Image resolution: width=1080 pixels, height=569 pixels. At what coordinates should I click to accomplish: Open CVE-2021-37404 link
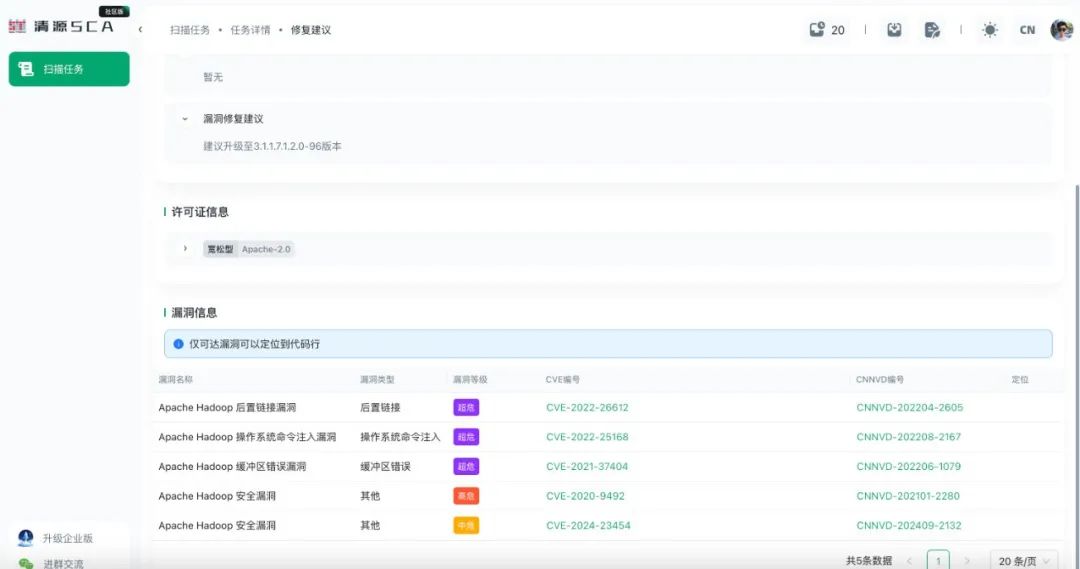click(587, 466)
